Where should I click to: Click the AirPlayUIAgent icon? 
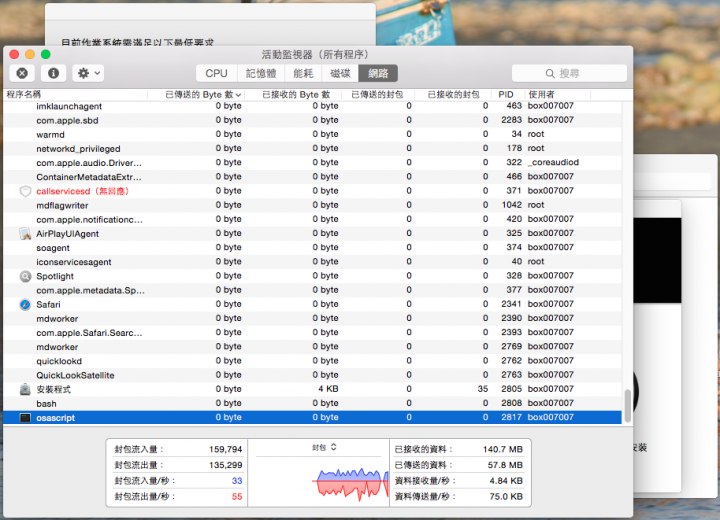(x=25, y=233)
